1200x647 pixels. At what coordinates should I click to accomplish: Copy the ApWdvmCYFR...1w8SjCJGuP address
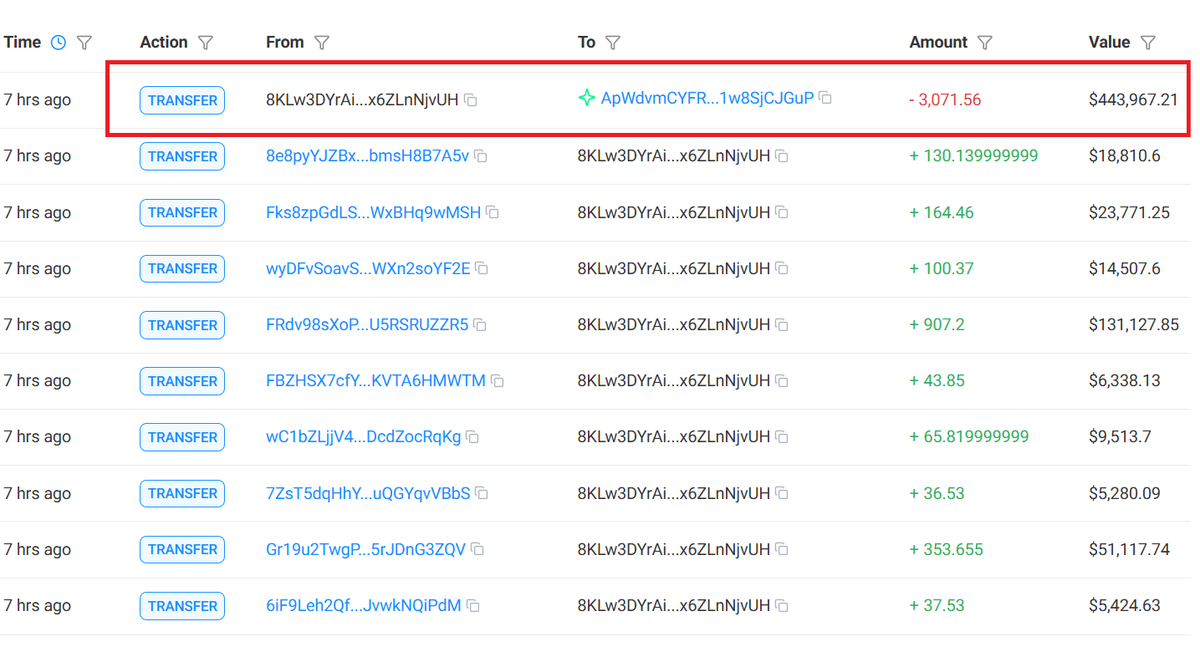pyautogui.click(x=826, y=98)
